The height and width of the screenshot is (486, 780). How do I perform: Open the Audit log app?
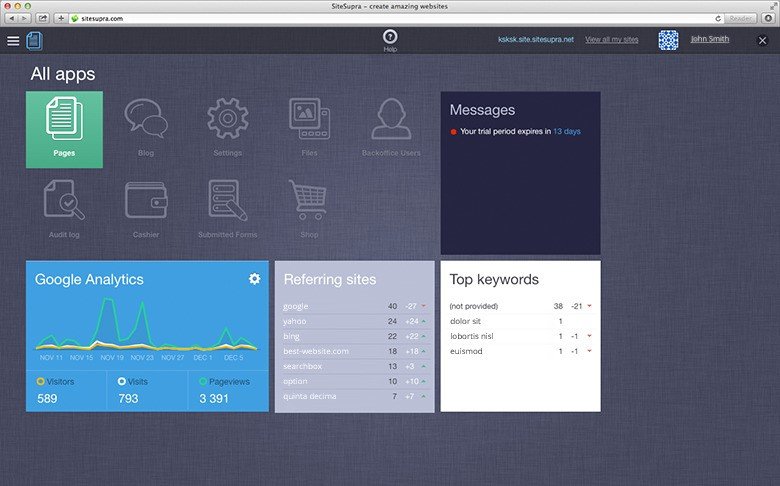click(x=64, y=209)
